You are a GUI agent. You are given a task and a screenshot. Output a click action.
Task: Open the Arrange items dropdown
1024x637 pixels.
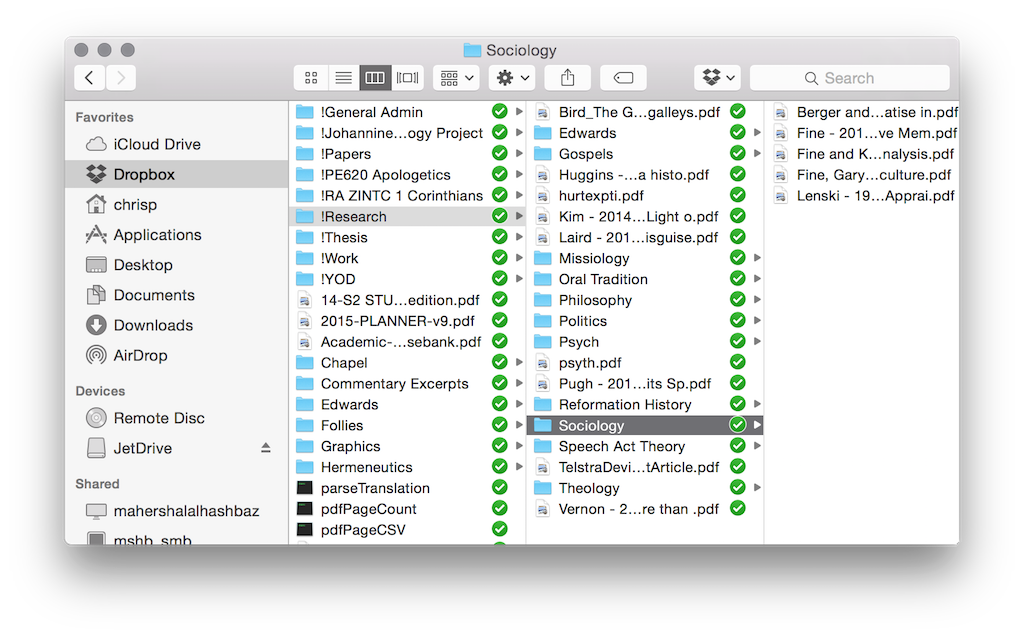pos(458,78)
